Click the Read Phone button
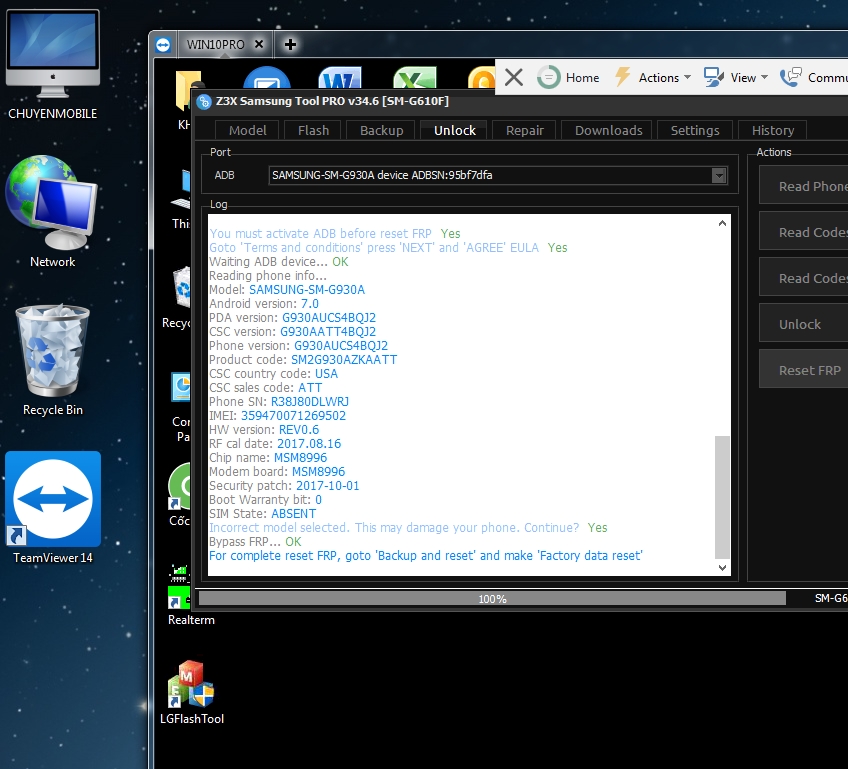848x769 pixels. pos(804,186)
